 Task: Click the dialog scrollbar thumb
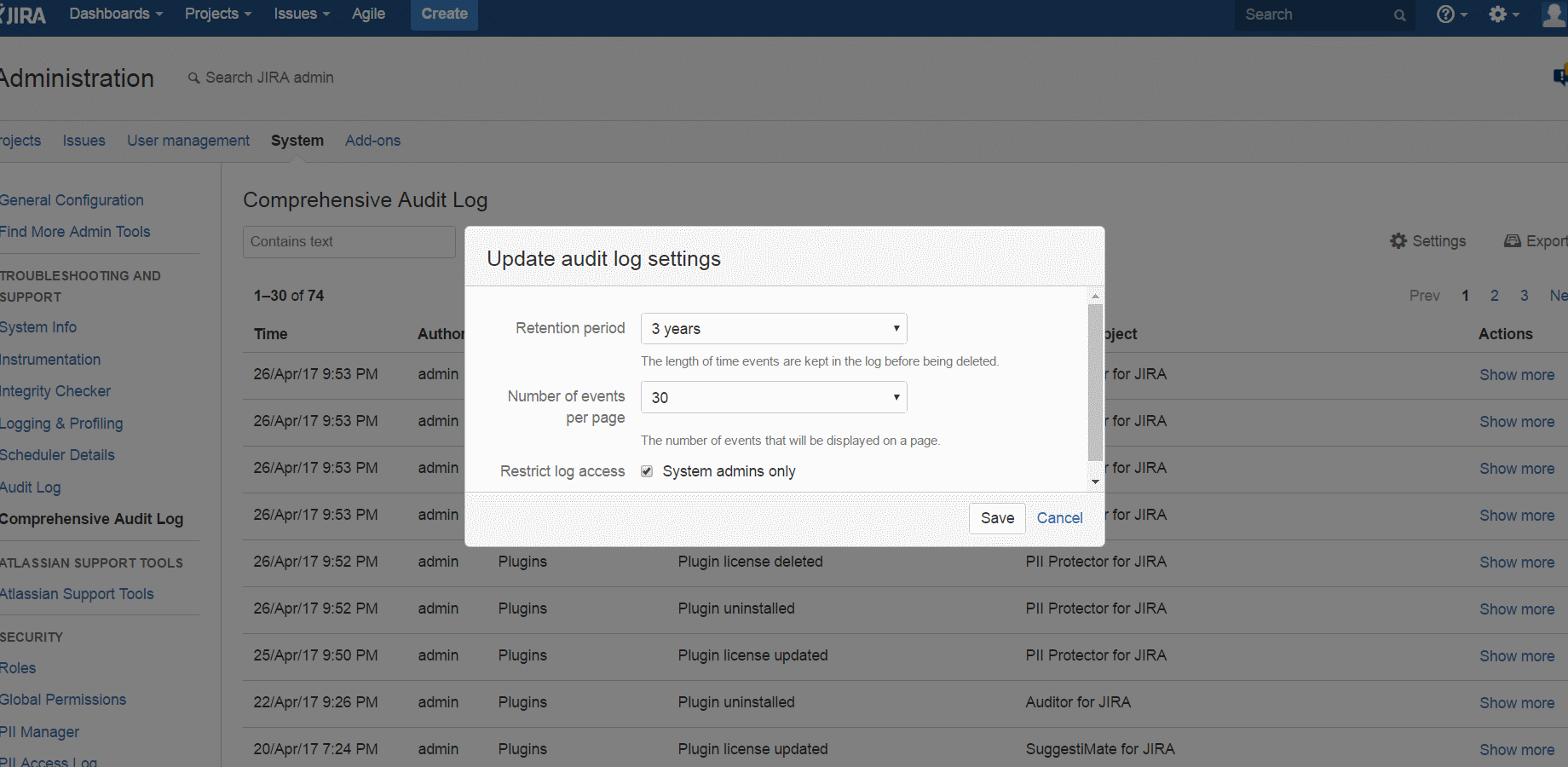tap(1095, 382)
